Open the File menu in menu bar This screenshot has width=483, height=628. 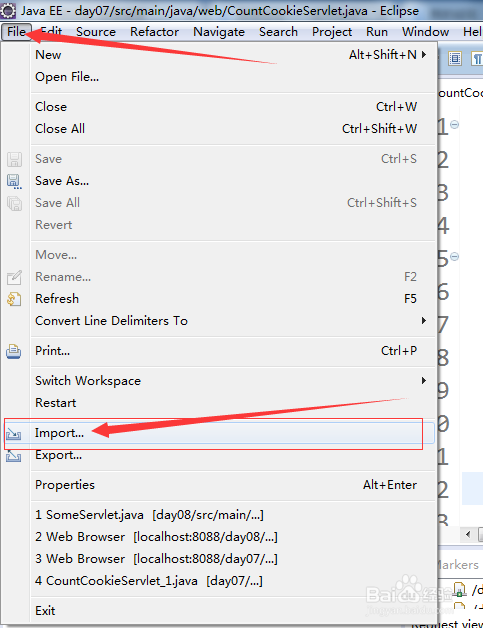(16, 32)
